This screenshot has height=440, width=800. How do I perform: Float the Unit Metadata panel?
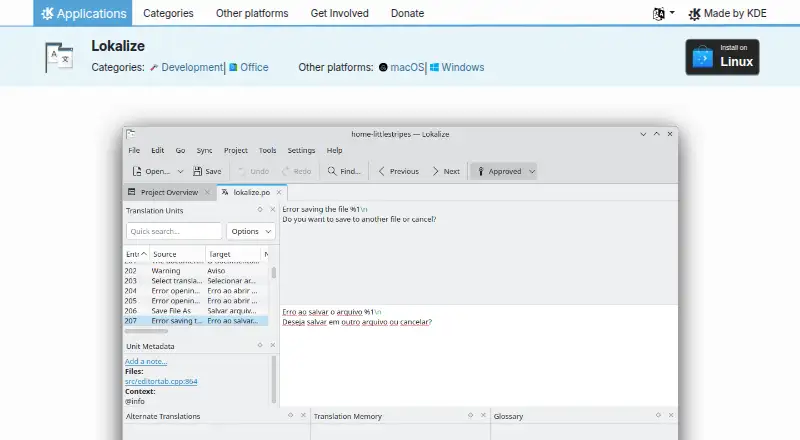[x=260, y=346]
